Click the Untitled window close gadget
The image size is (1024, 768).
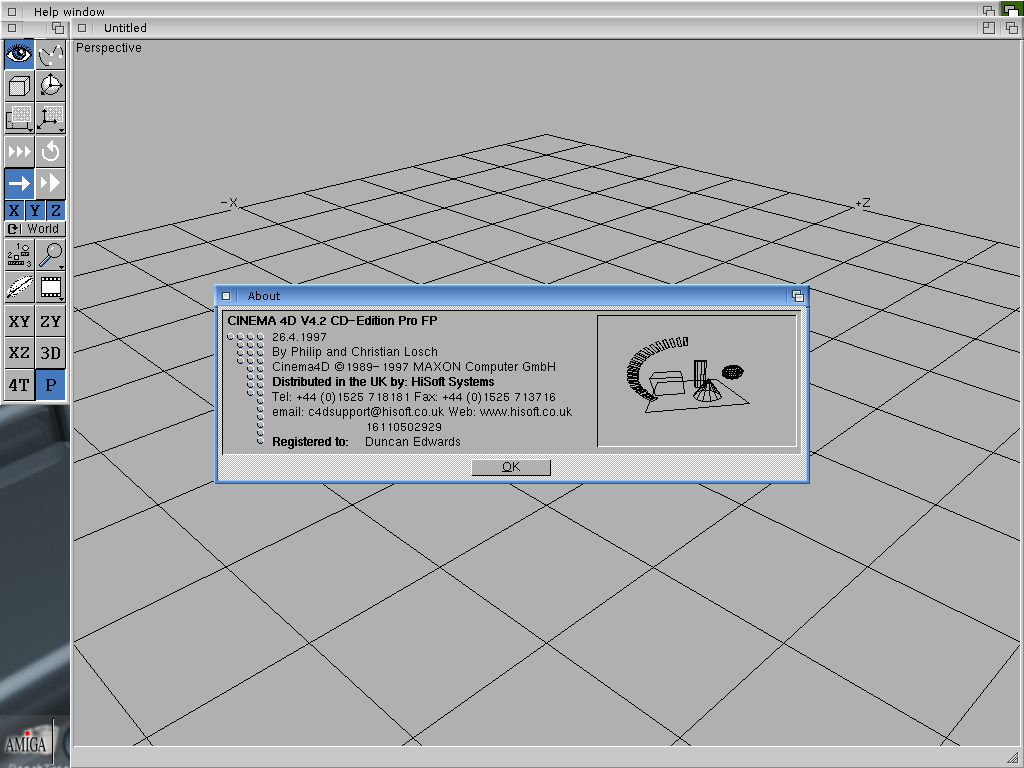tap(82, 28)
